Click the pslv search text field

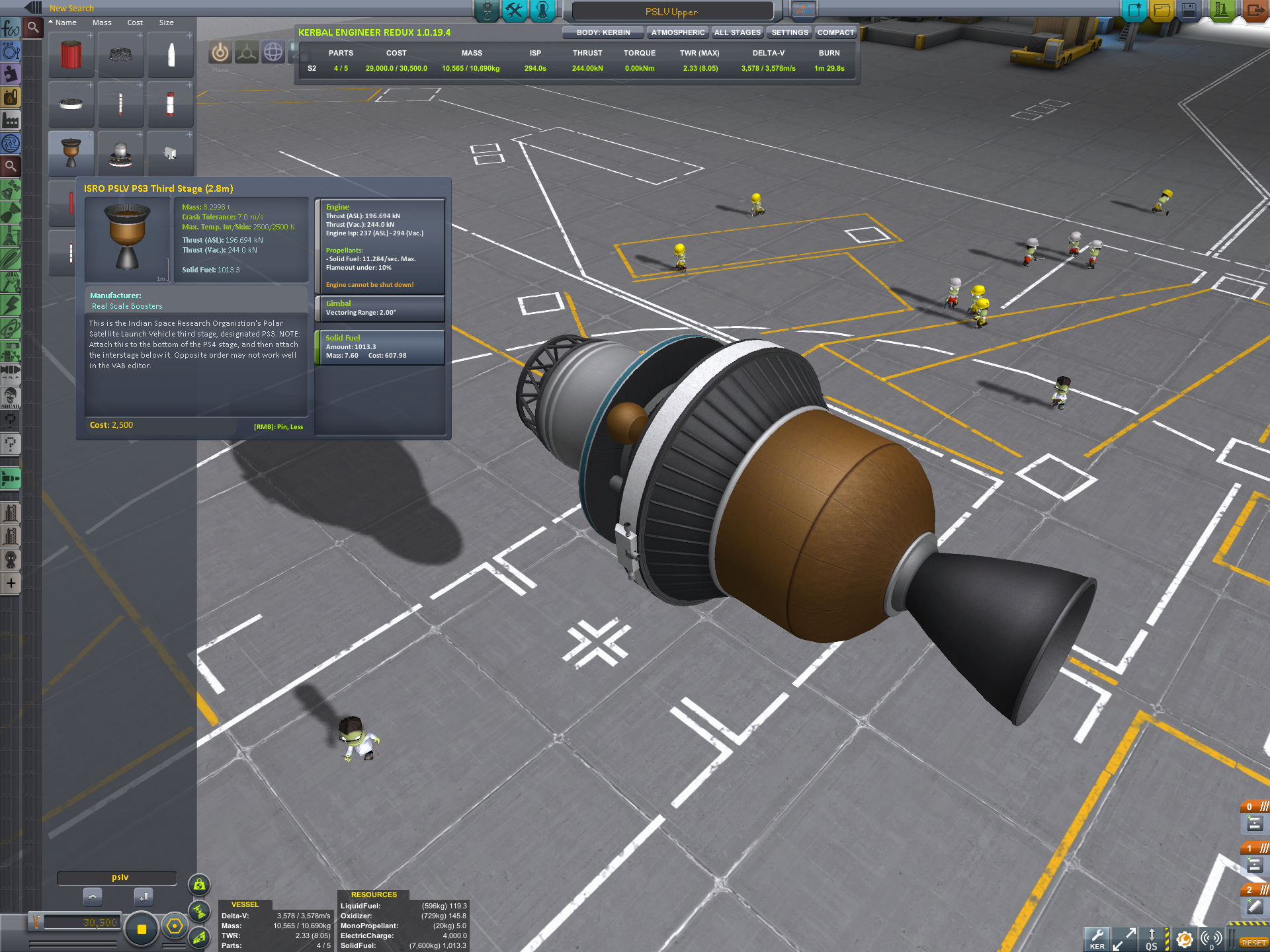[x=117, y=877]
